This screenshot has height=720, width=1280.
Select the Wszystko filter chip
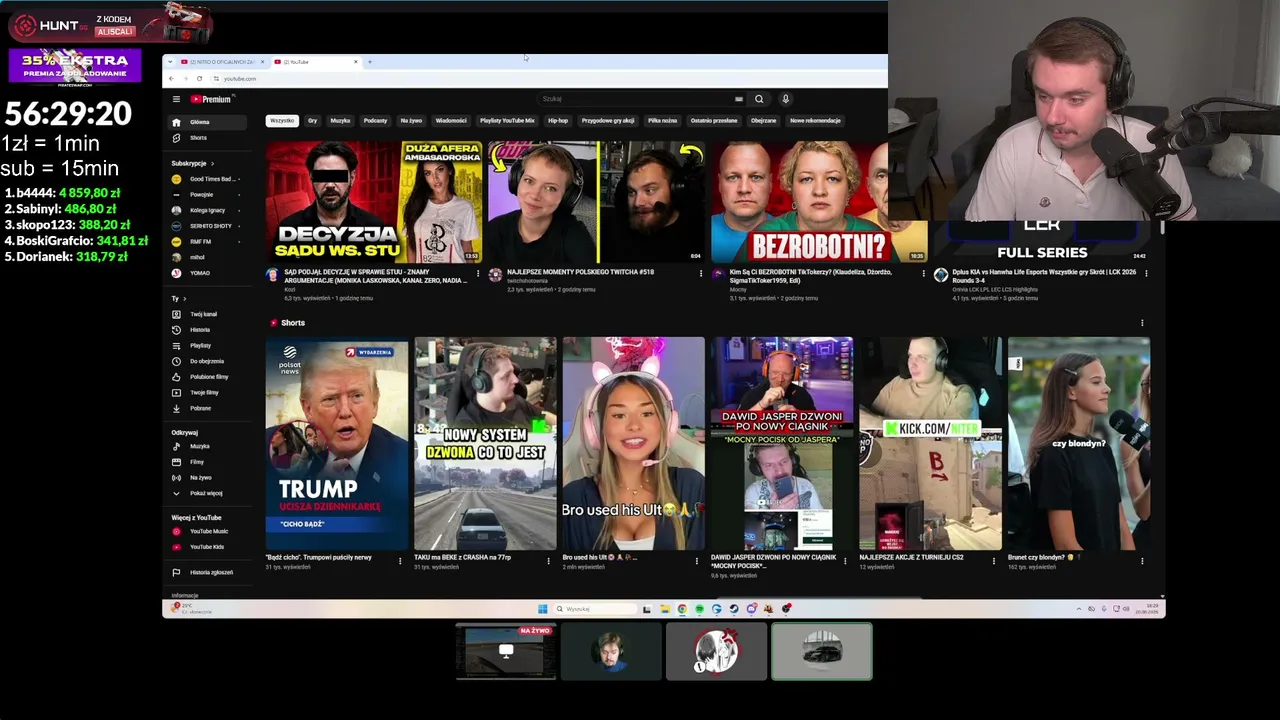click(282, 121)
